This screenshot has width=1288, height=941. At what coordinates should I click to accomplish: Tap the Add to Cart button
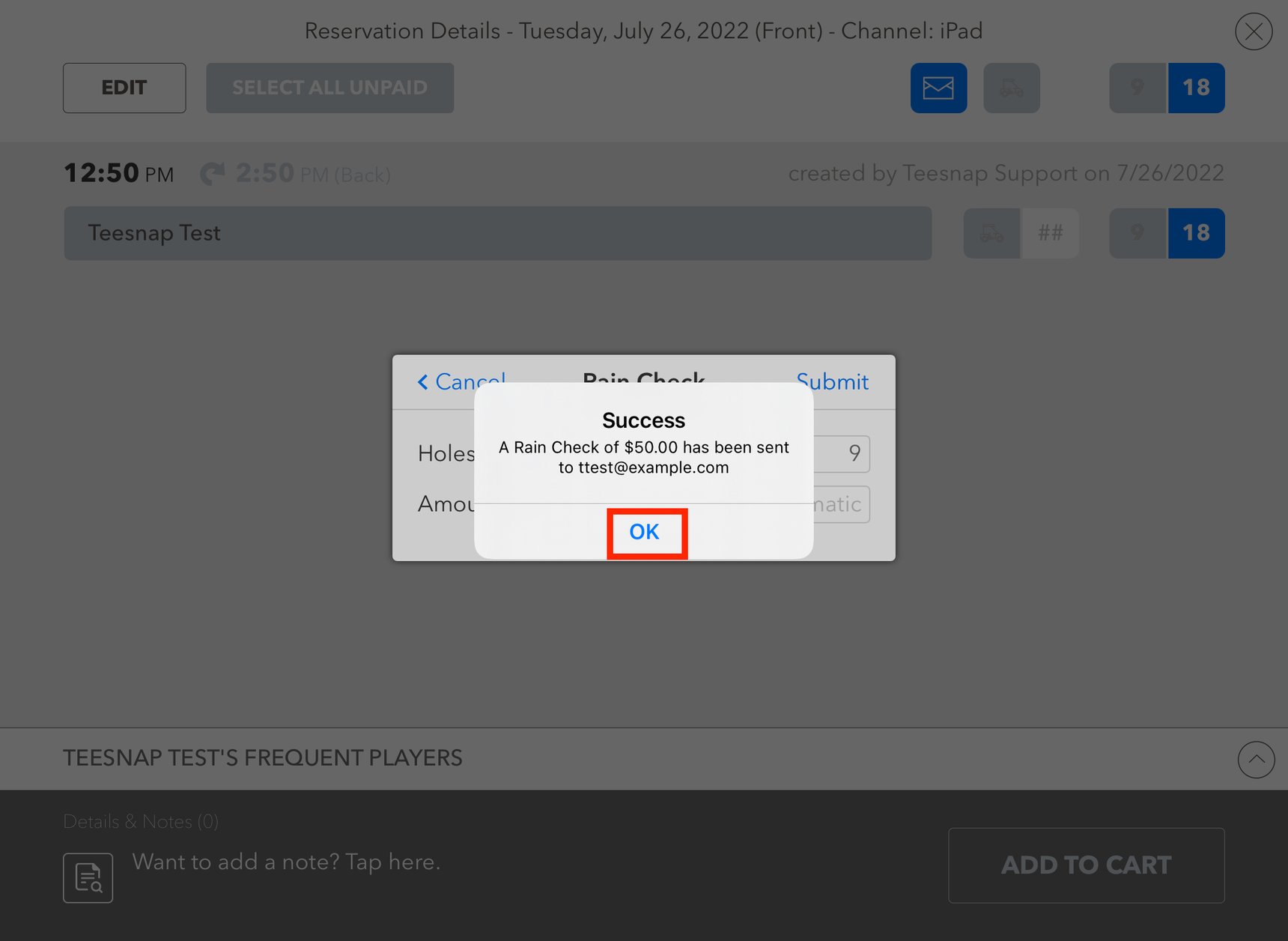pos(1086,865)
